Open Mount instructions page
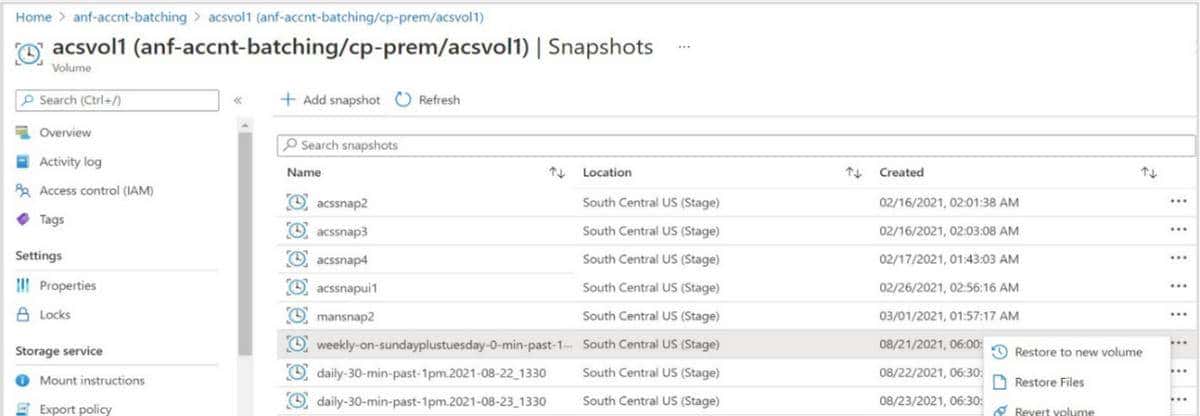Screen dimensions: 1200x416 (x=91, y=381)
